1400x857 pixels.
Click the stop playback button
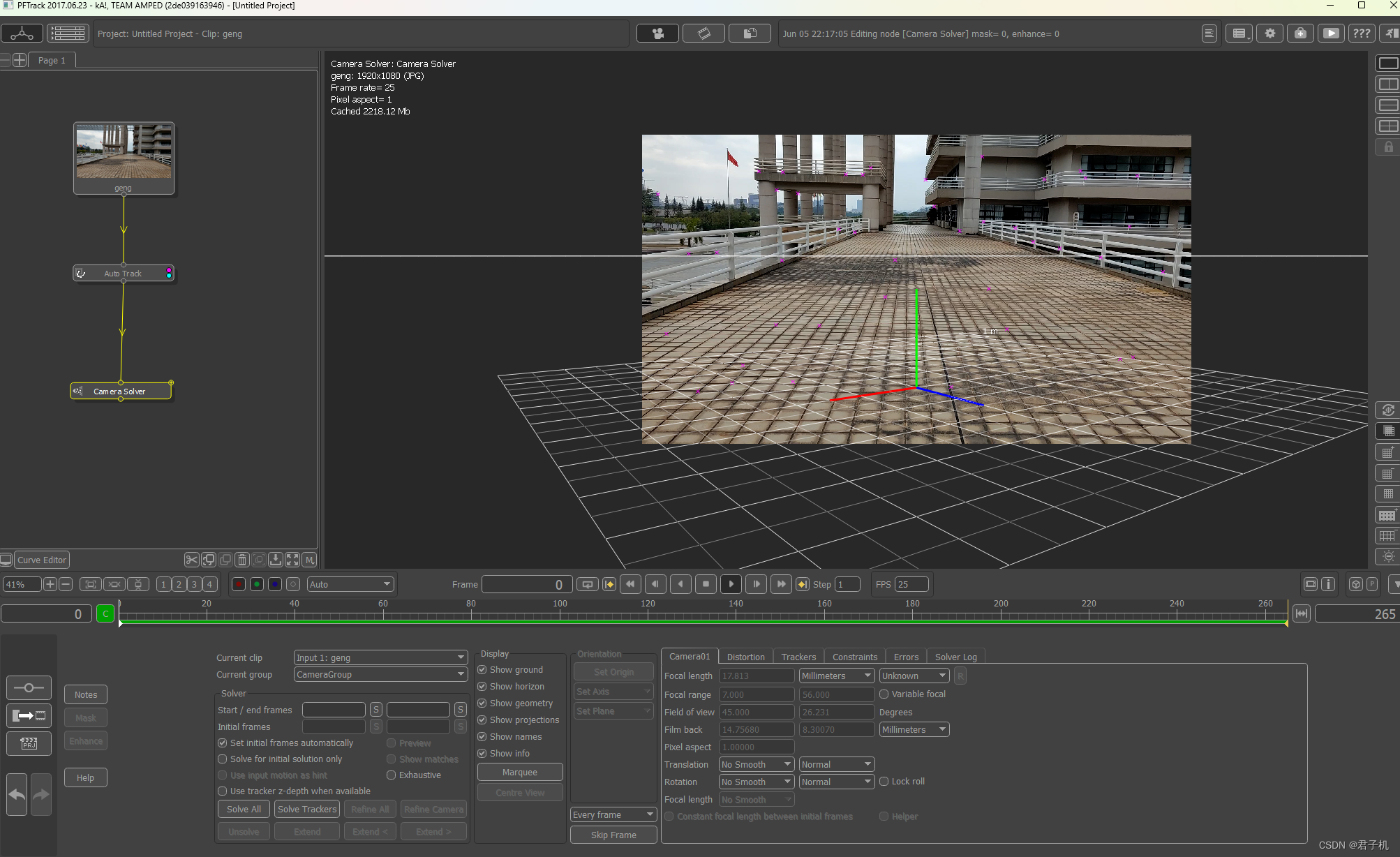[706, 584]
